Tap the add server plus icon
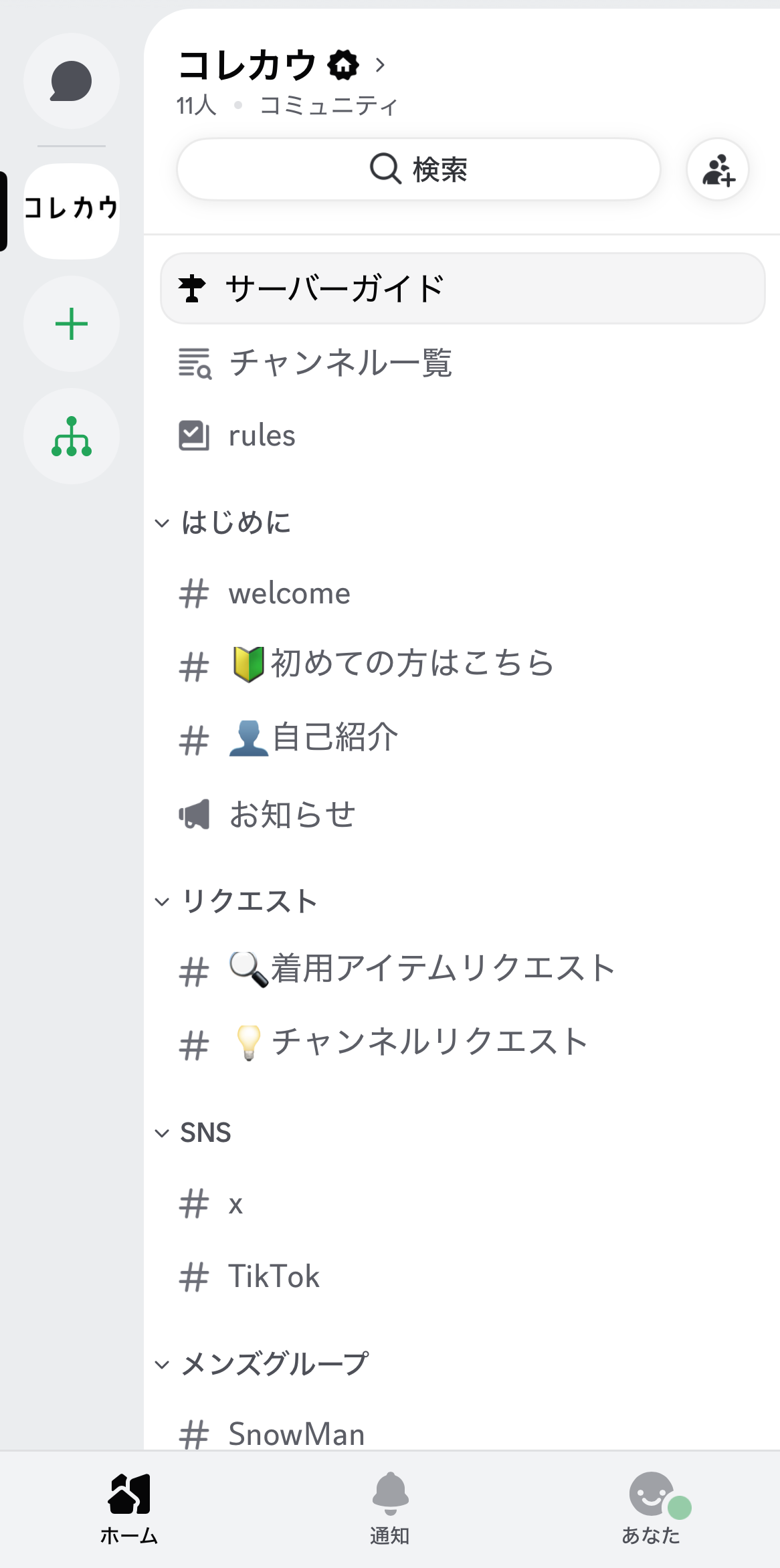 [72, 324]
